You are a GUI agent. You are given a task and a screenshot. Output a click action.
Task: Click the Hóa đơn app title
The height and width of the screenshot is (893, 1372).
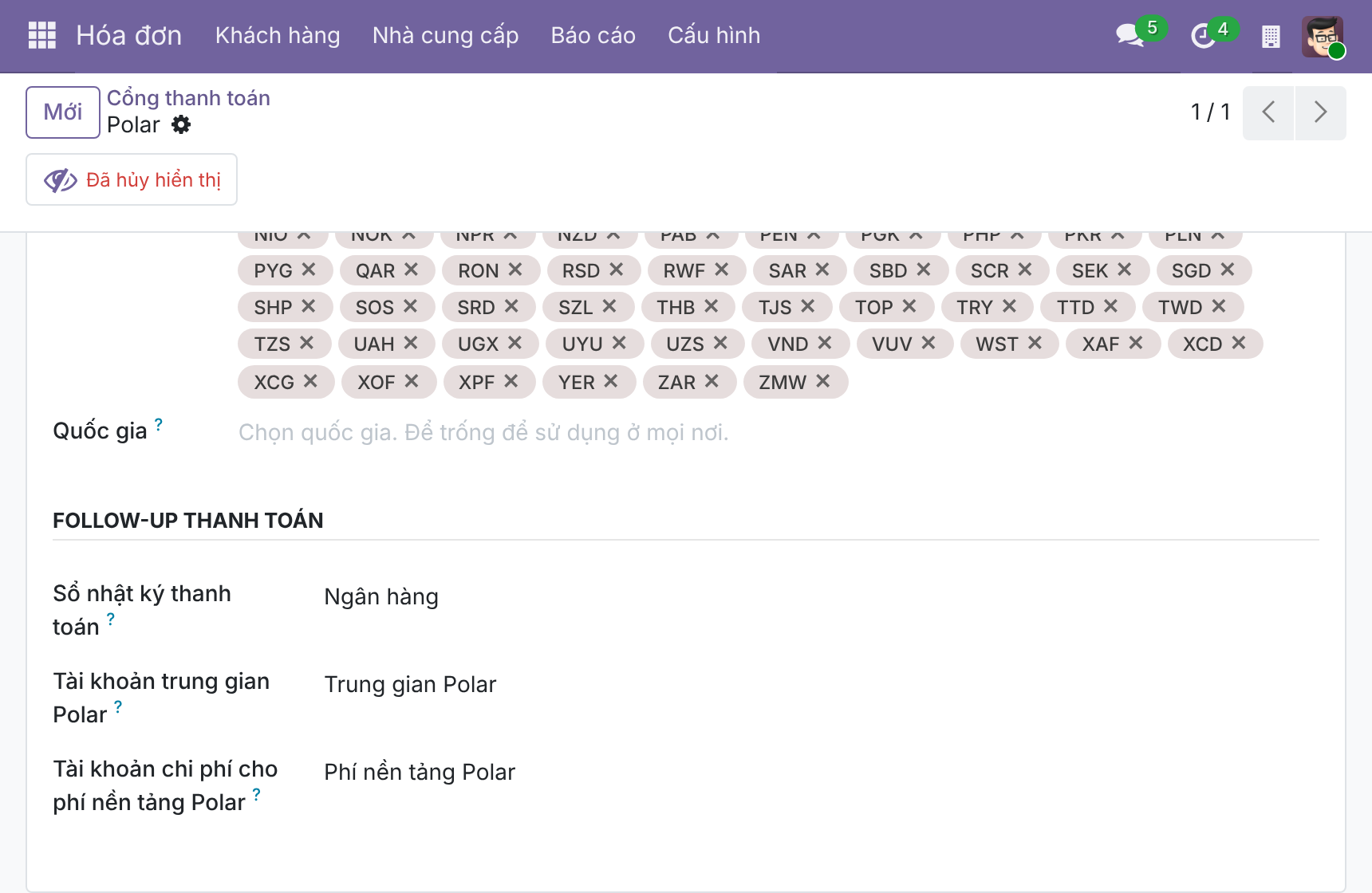click(129, 36)
